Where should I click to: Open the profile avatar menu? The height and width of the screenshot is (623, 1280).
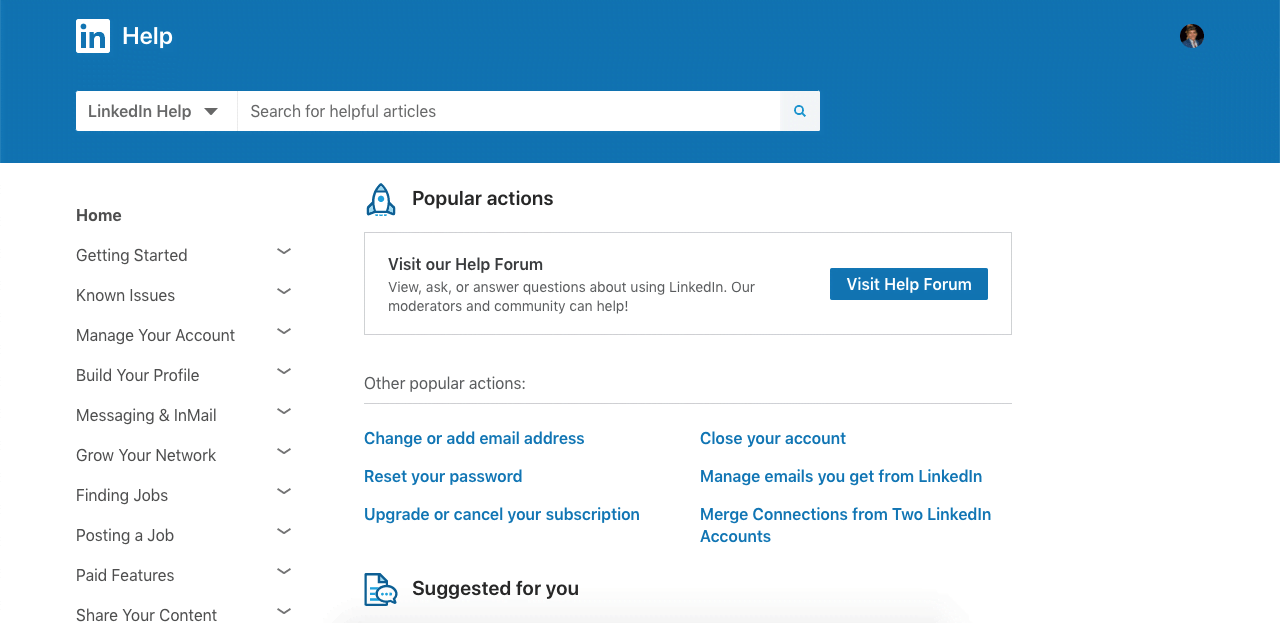(1192, 36)
